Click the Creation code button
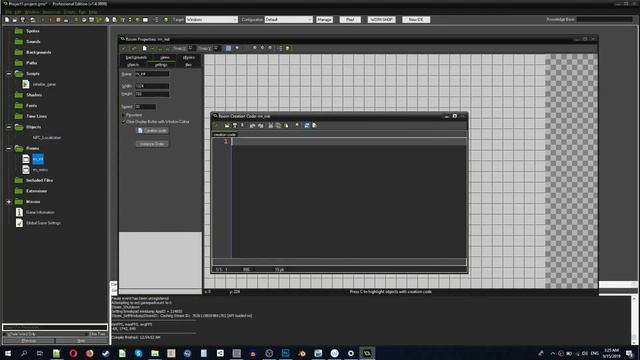The image size is (640, 360). point(152,131)
